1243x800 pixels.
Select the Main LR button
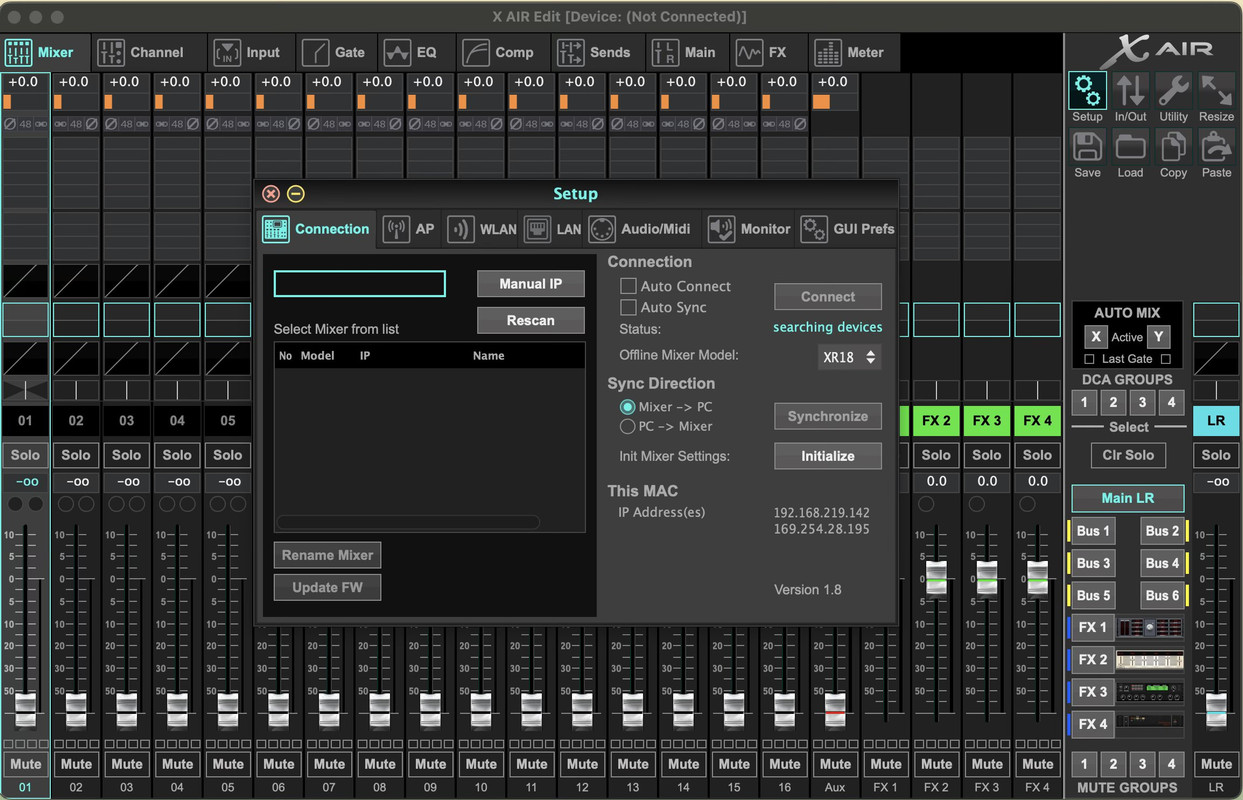point(1128,498)
